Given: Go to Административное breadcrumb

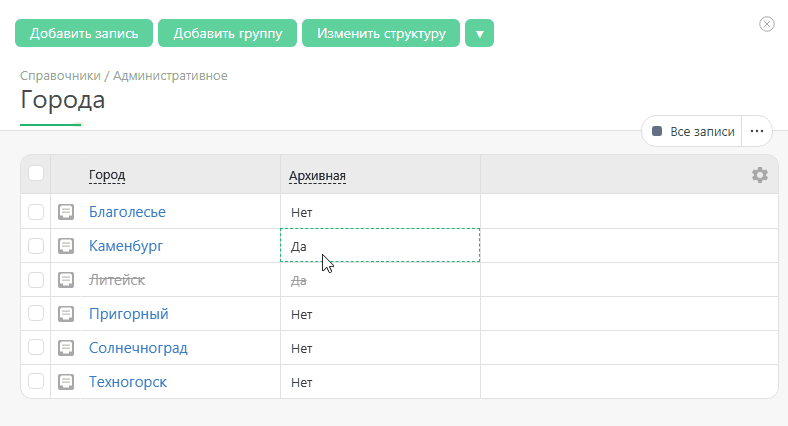Looking at the screenshot, I should point(170,76).
